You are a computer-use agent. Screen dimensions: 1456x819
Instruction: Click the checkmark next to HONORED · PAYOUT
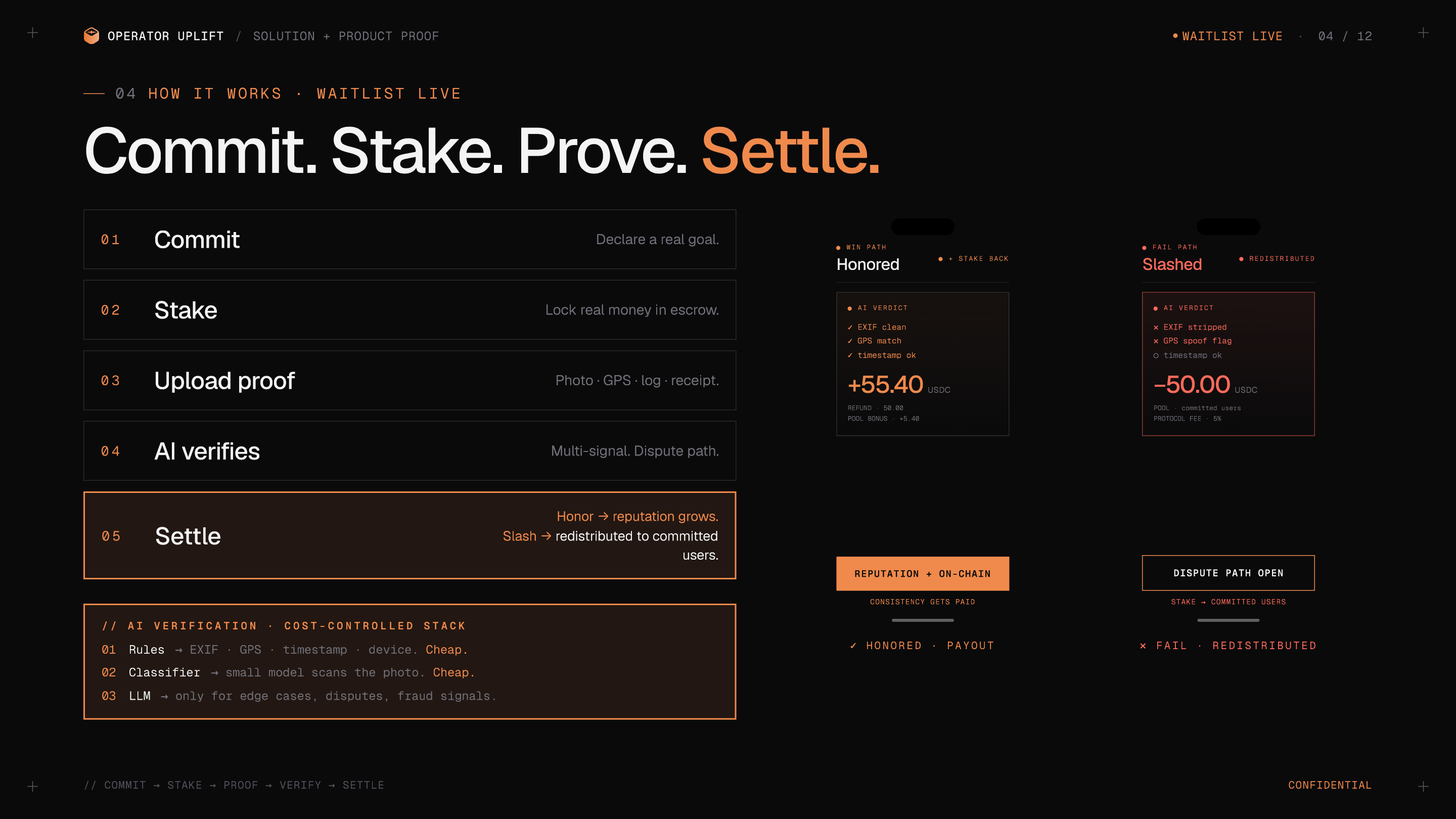[853, 646]
